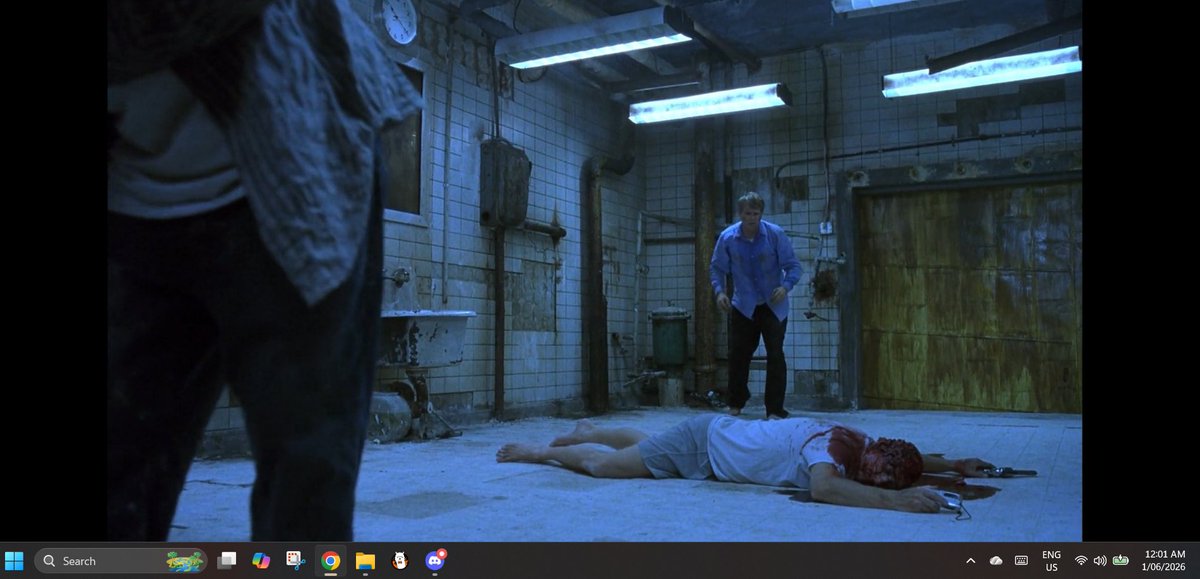Change ENG US input language
The image size is (1200, 579).
pos(1052,561)
